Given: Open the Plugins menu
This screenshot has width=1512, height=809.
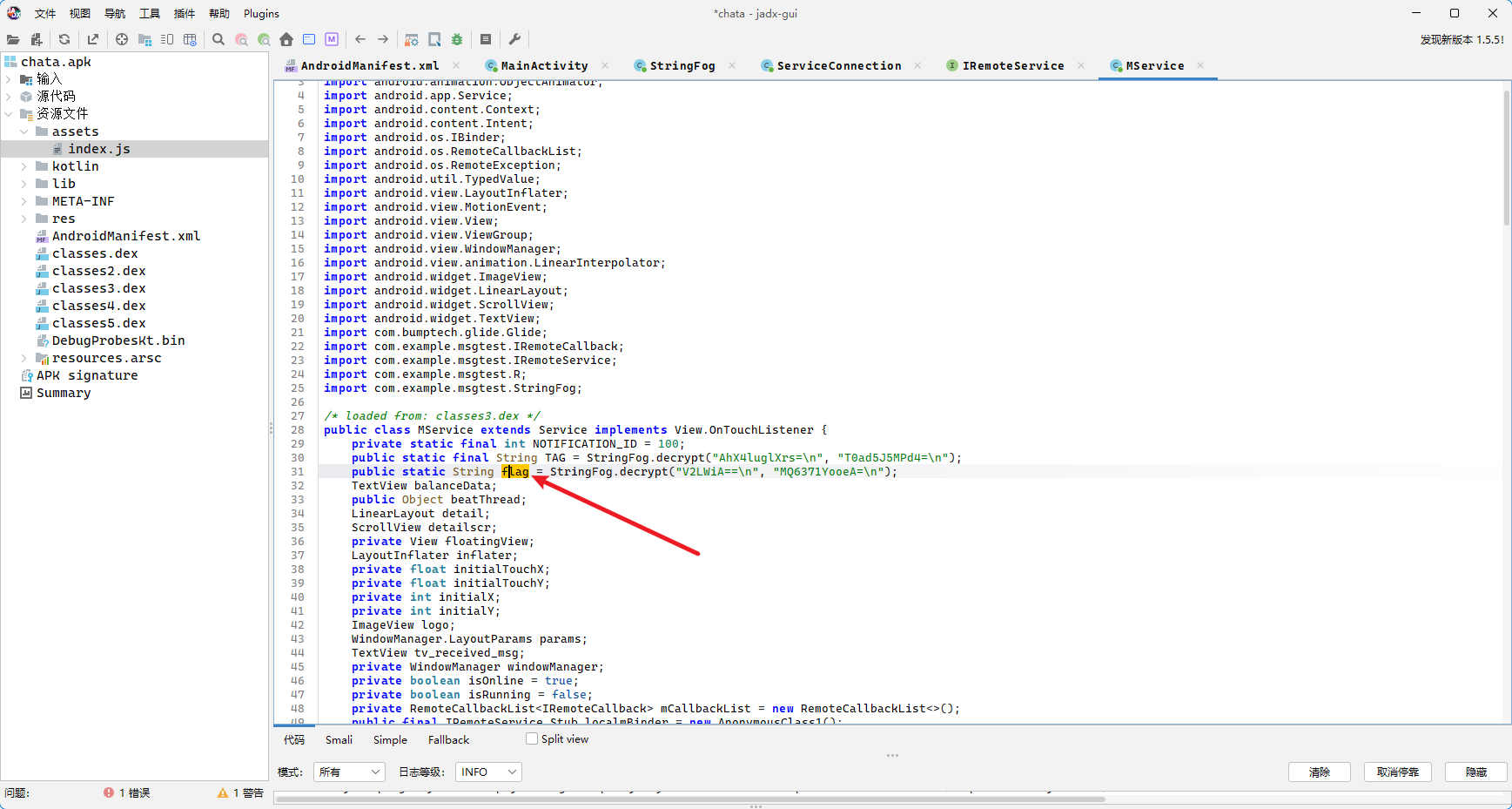Looking at the screenshot, I should [261, 13].
